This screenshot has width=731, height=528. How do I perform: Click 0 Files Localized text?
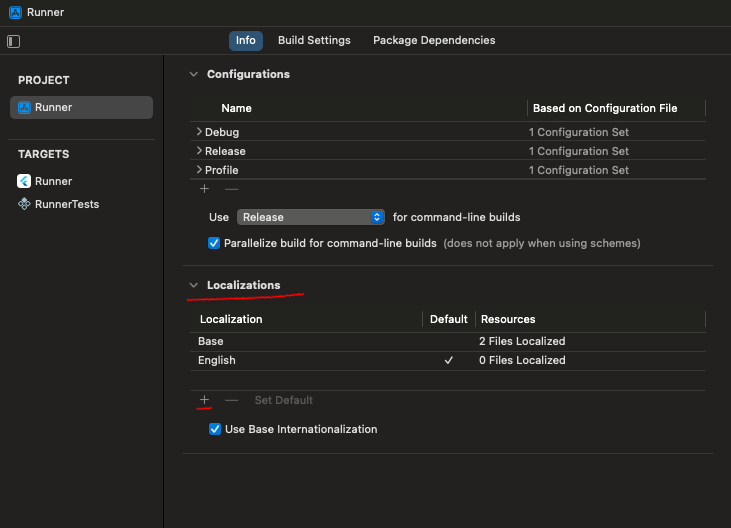(522, 361)
